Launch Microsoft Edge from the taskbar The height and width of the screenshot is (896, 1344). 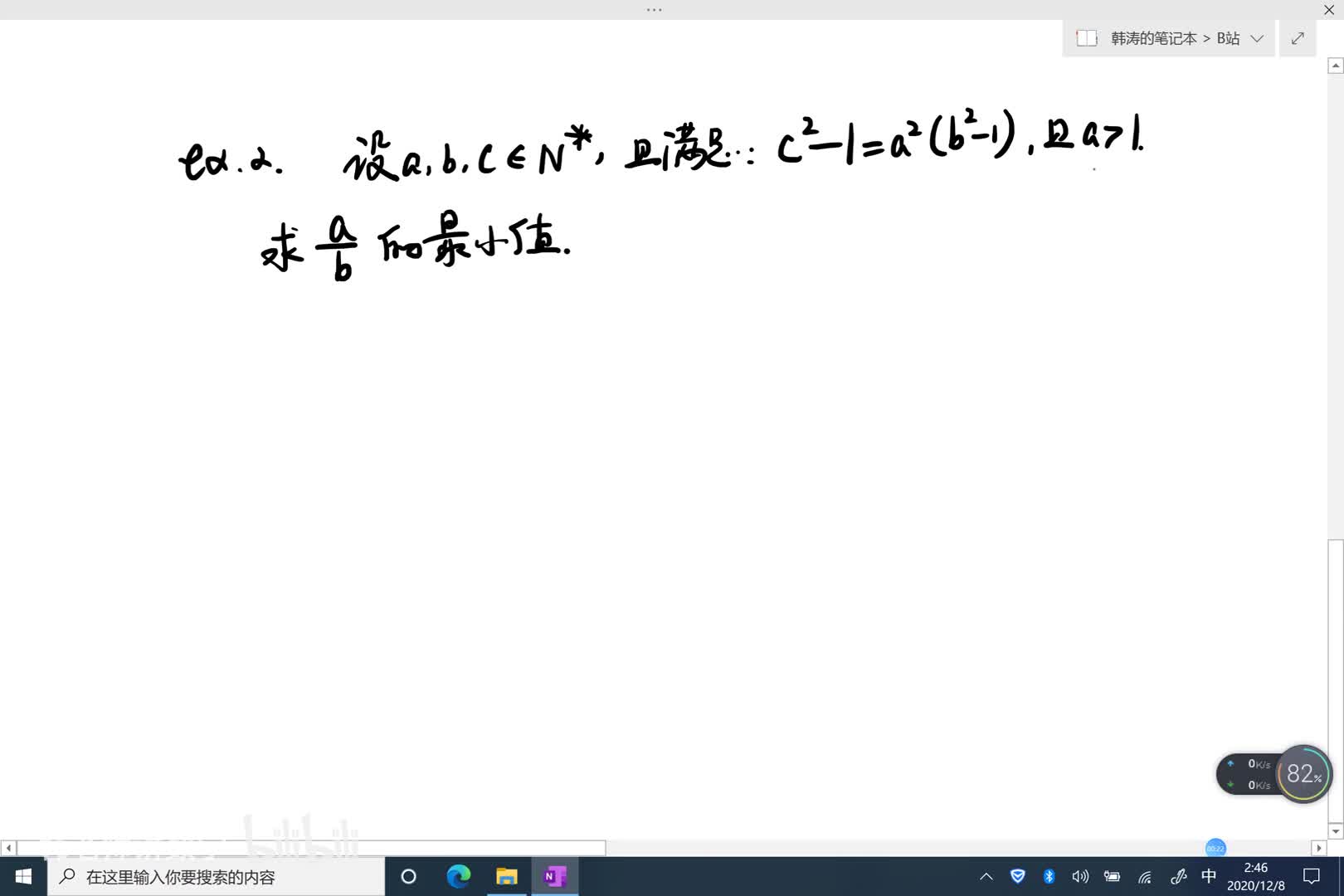(458, 876)
